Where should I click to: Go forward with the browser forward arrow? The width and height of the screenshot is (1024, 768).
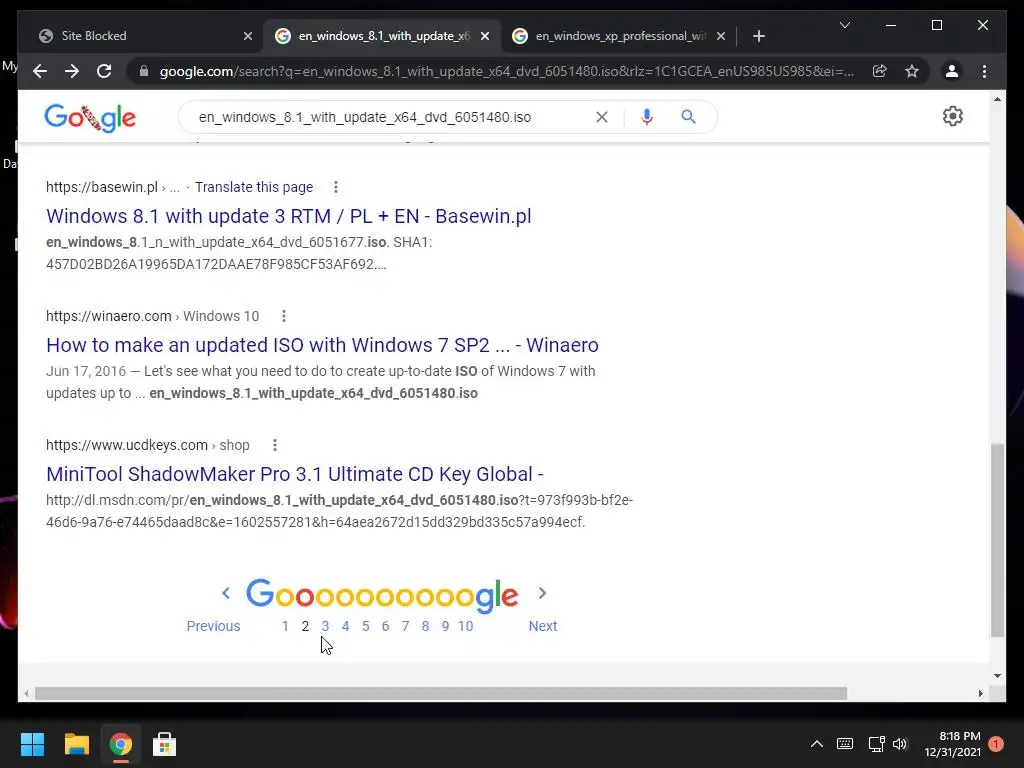tap(72, 71)
